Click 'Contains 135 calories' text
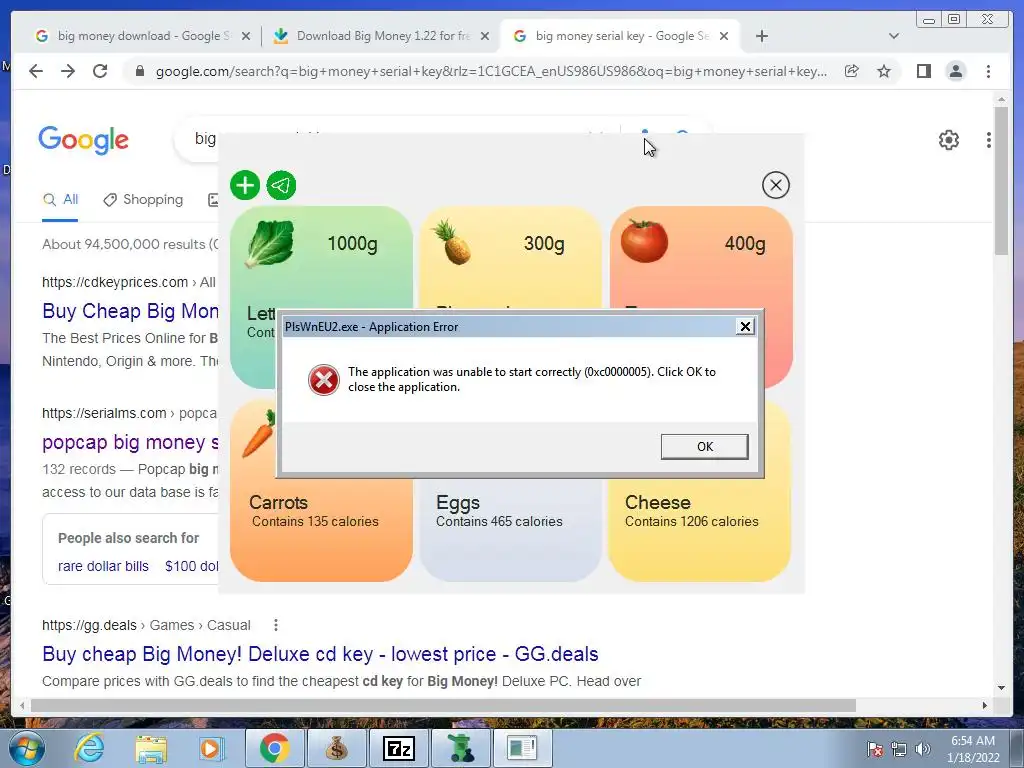 tap(315, 521)
